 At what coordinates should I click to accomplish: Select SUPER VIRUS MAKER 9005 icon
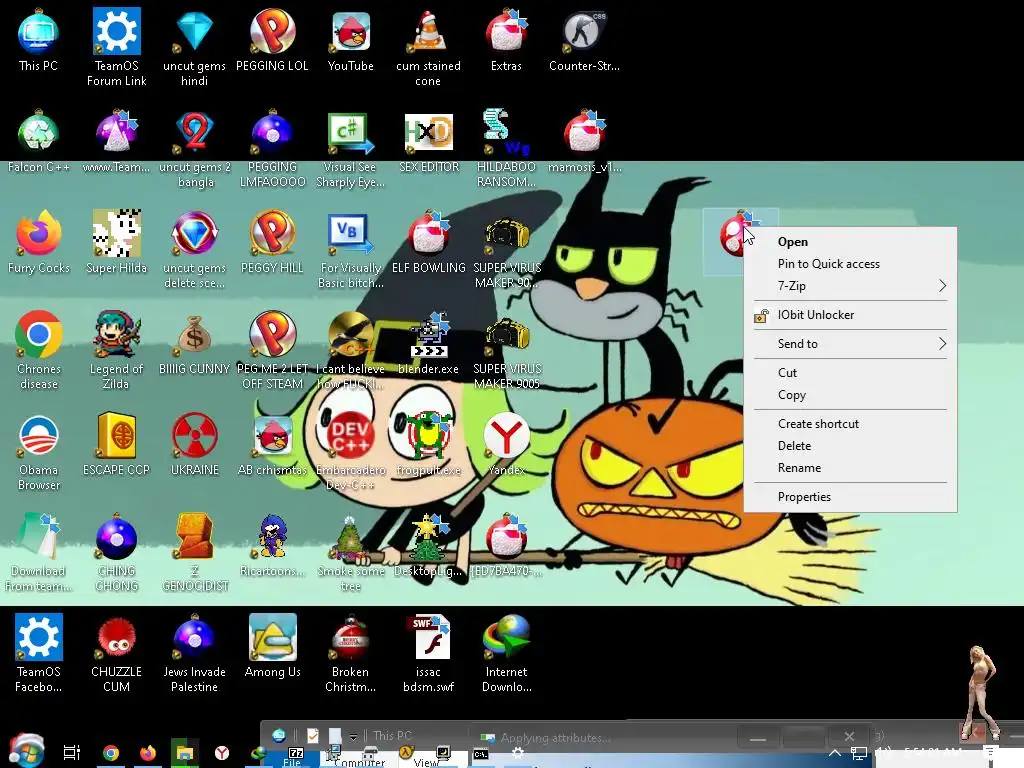pos(507,351)
